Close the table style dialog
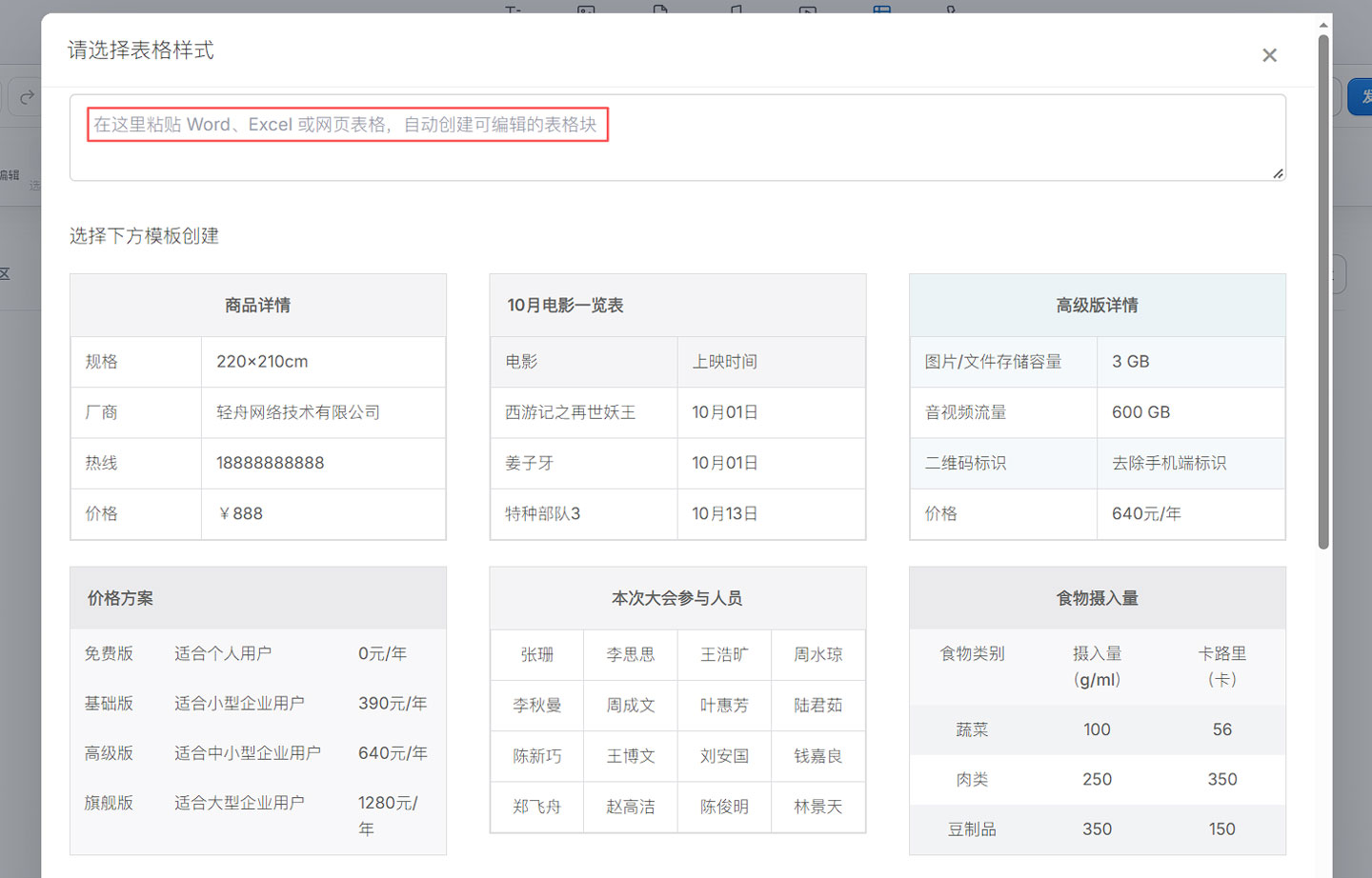 [x=1269, y=55]
